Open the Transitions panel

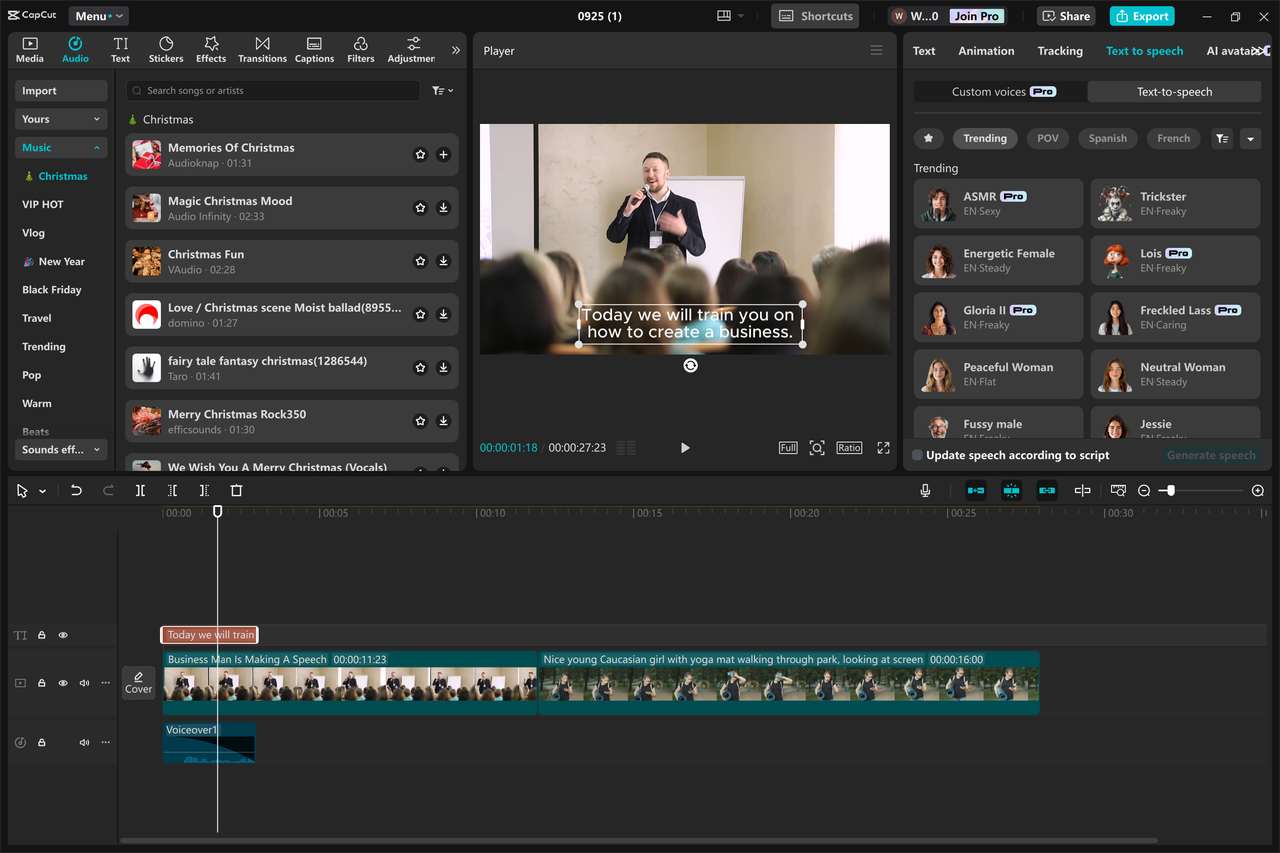click(x=262, y=49)
